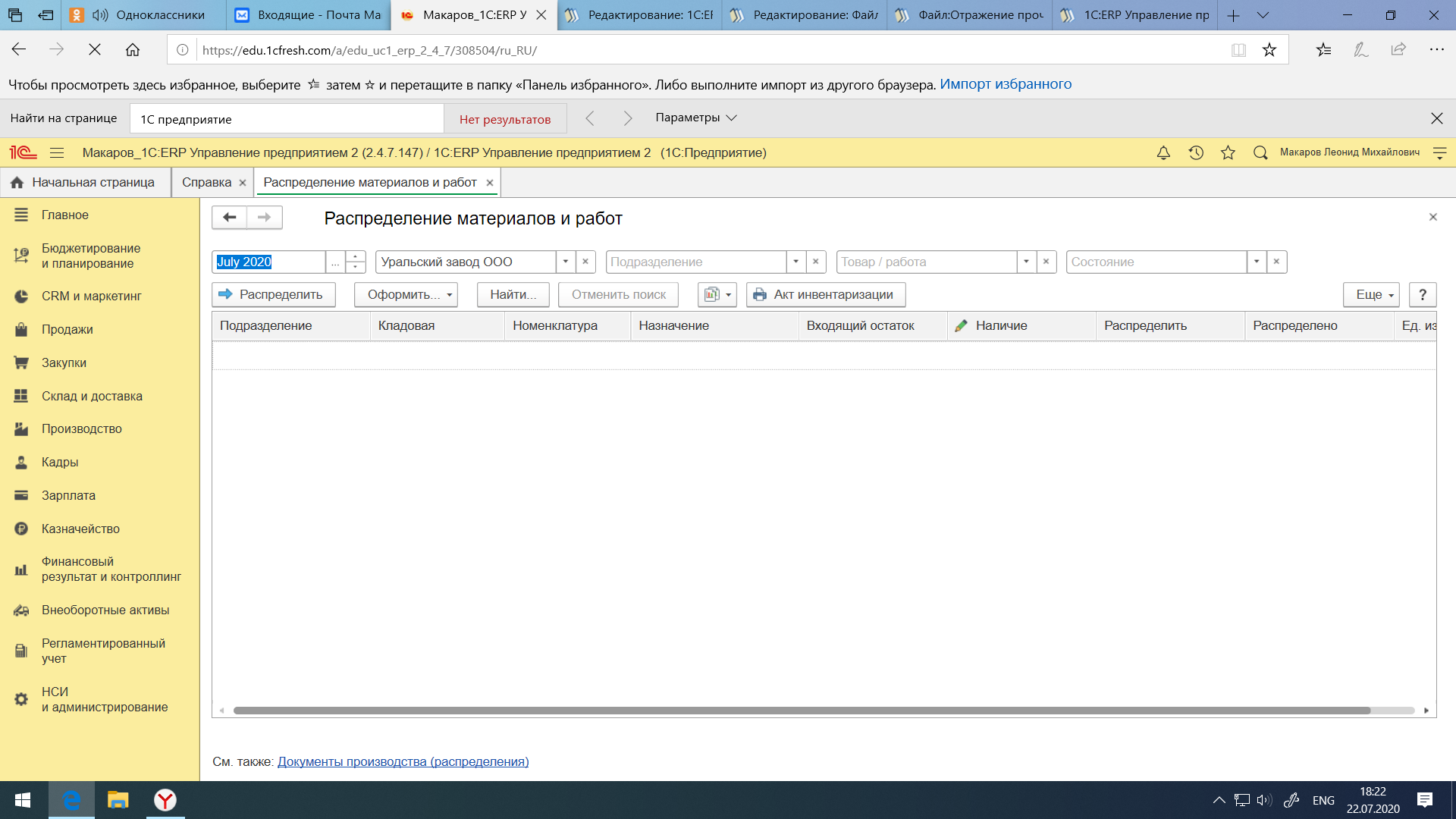Click the horizontal scrollbar of the table
Viewport: 1456px width, 819px height.
802,711
